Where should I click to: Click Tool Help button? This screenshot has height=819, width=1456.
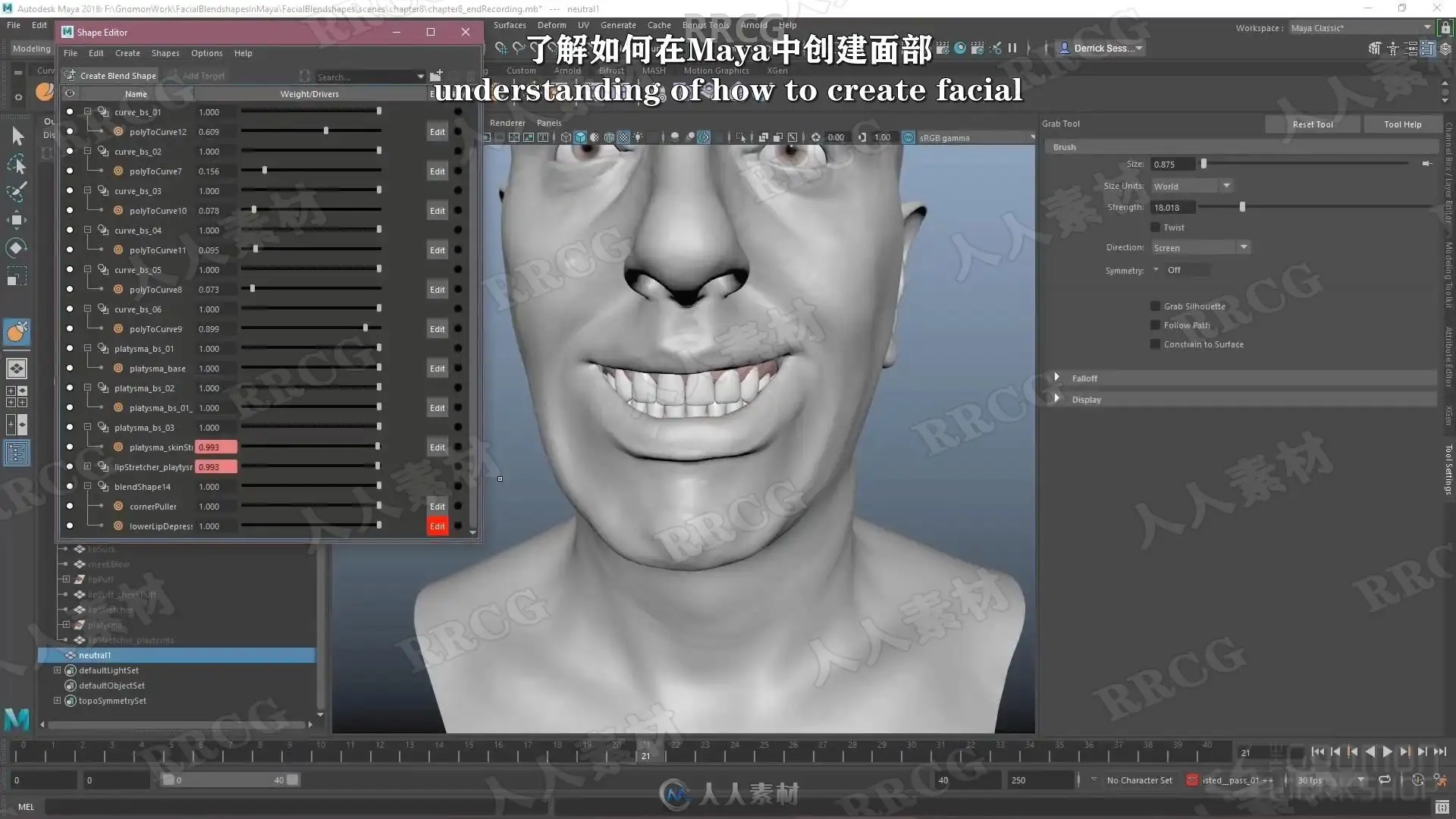click(1403, 124)
